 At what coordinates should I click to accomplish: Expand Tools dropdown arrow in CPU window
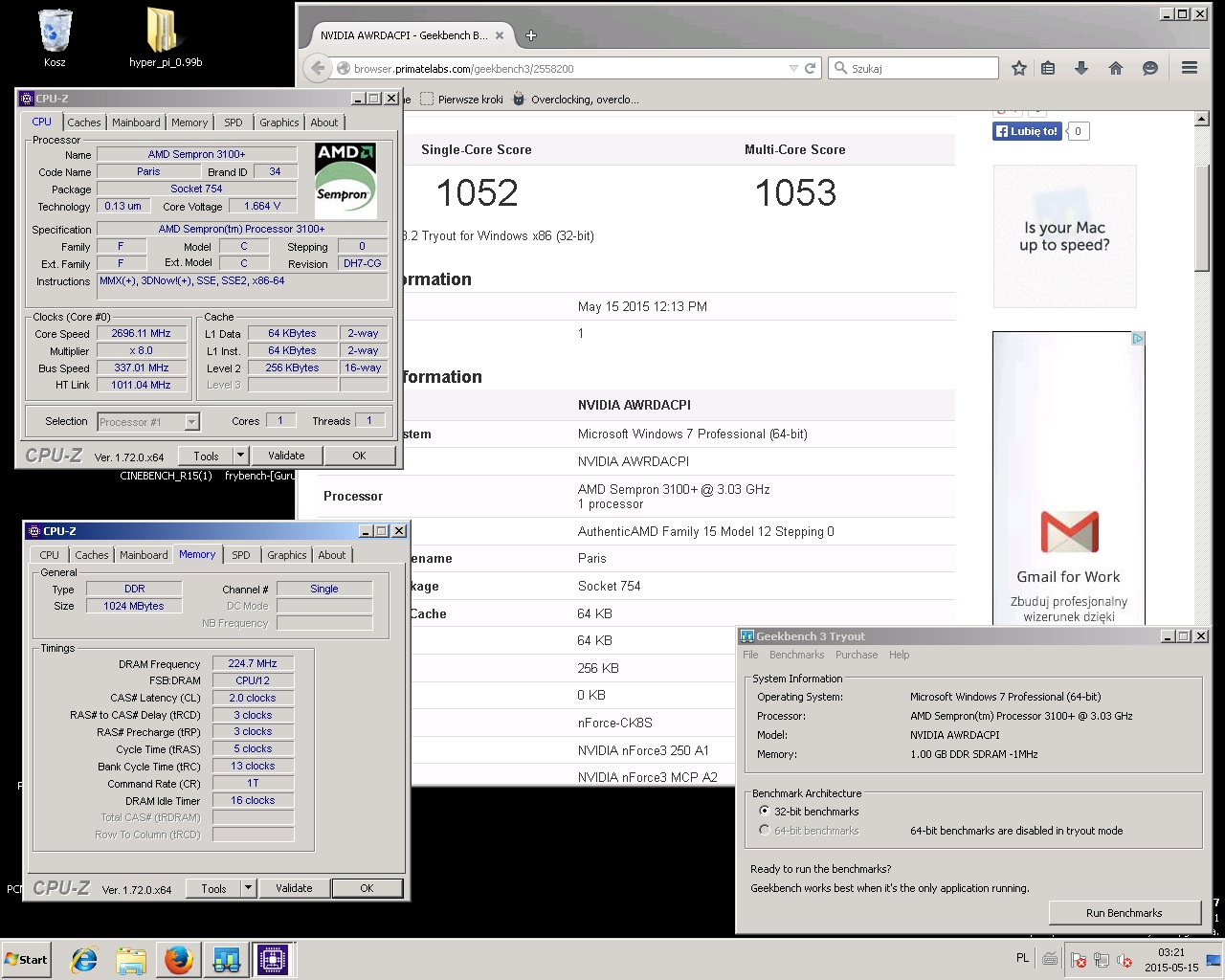240,456
